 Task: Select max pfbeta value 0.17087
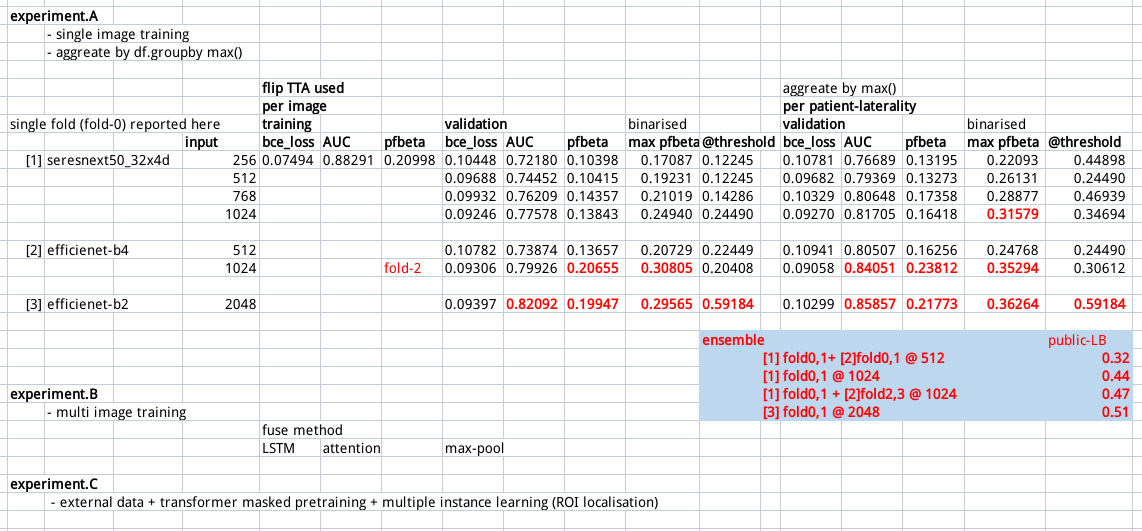pos(668,160)
